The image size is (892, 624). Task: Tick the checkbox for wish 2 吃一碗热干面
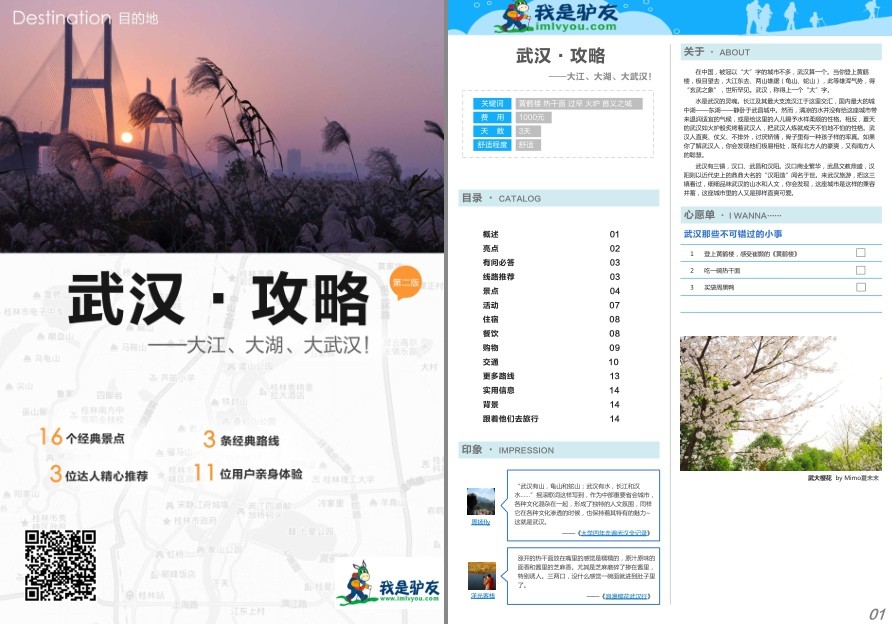coord(861,270)
